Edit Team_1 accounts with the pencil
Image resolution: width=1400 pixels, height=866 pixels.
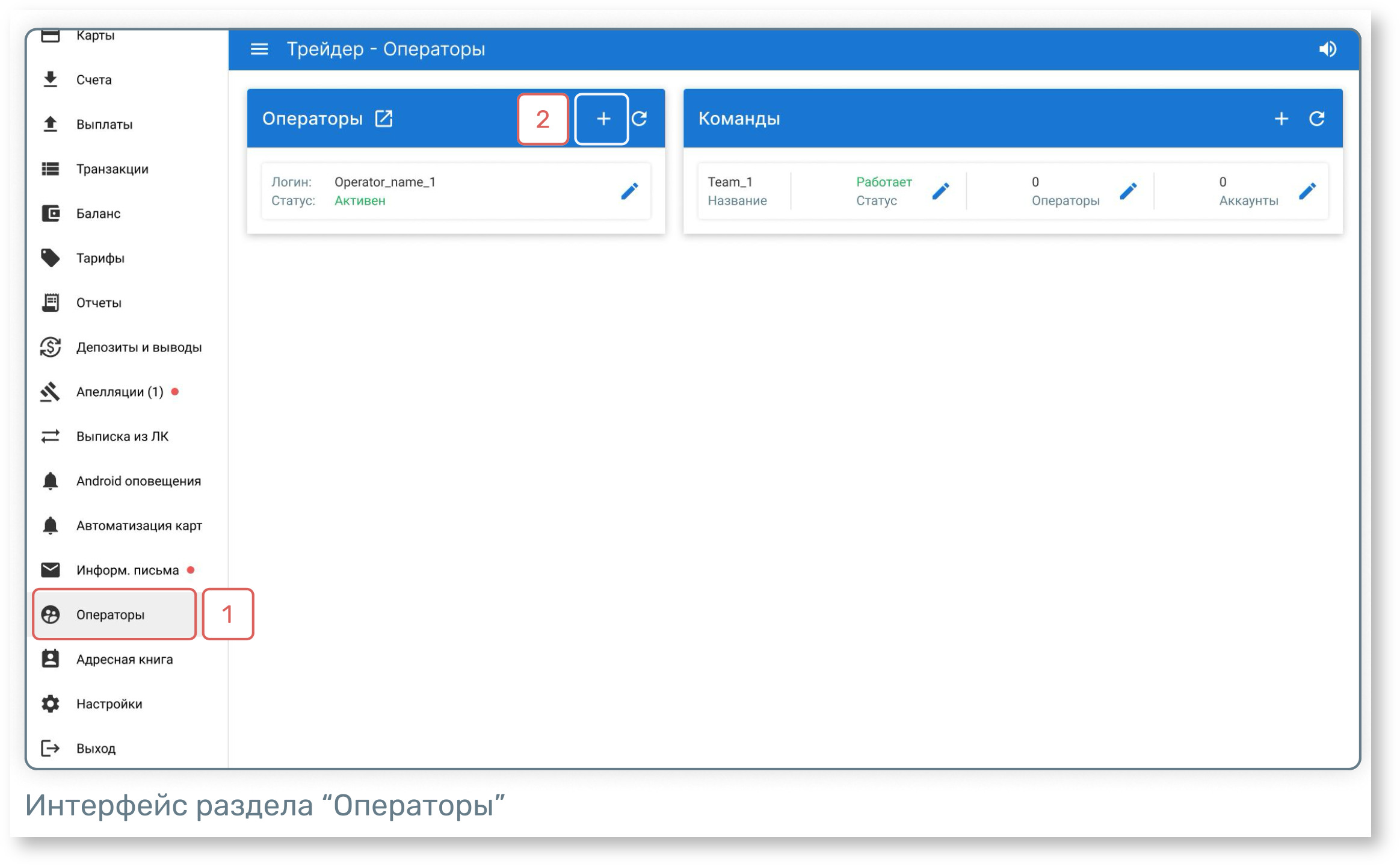[1307, 191]
